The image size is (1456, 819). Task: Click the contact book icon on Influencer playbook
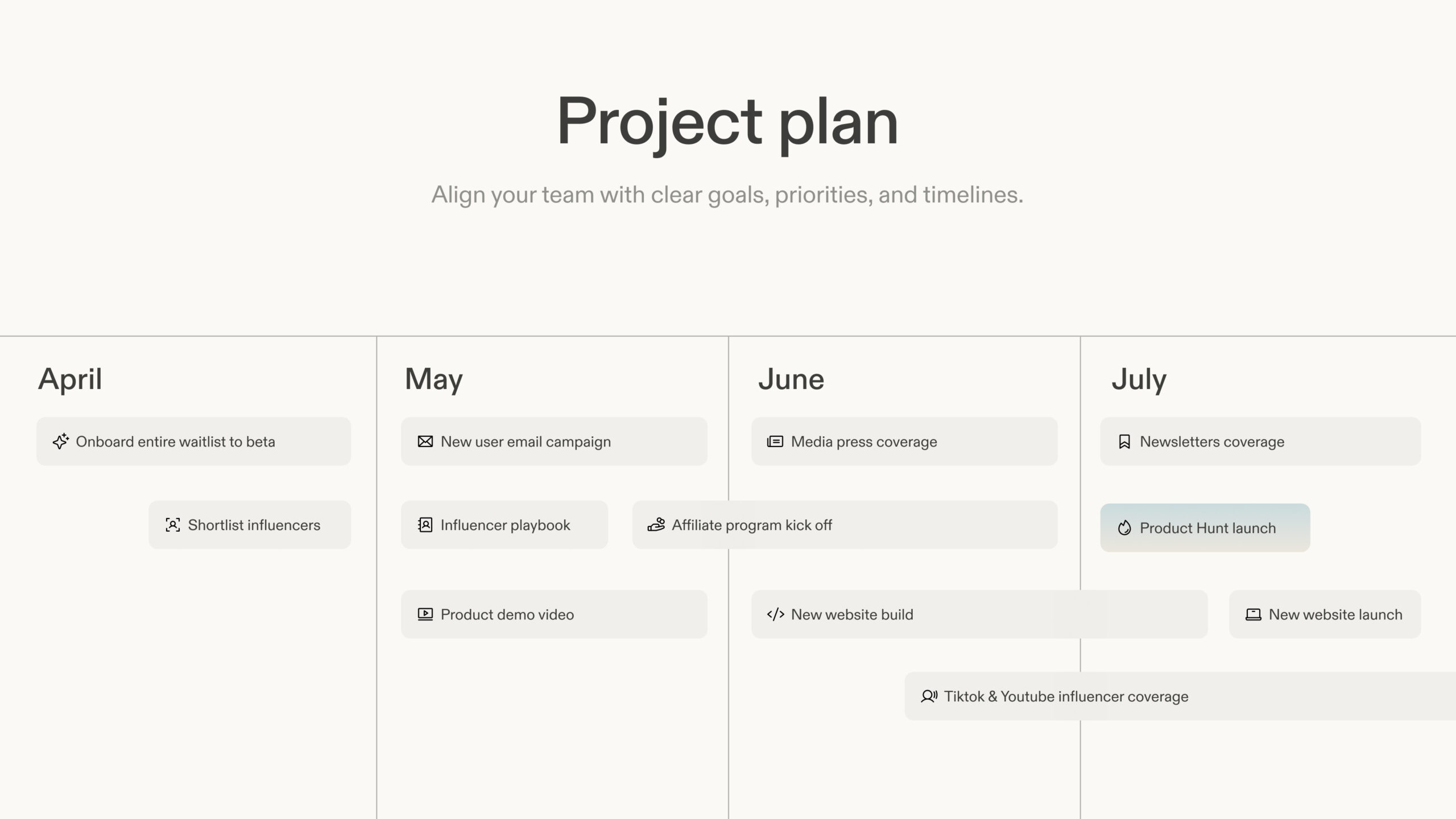pyautogui.click(x=425, y=524)
